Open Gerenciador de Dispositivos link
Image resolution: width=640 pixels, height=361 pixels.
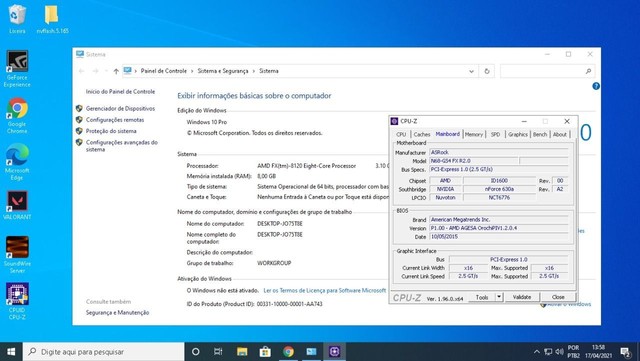click(x=120, y=109)
